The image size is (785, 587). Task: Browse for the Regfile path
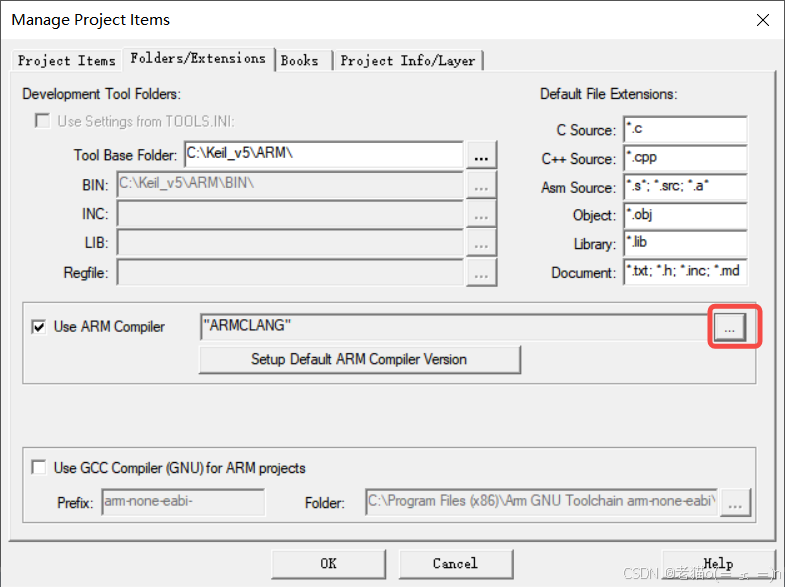coord(481,273)
